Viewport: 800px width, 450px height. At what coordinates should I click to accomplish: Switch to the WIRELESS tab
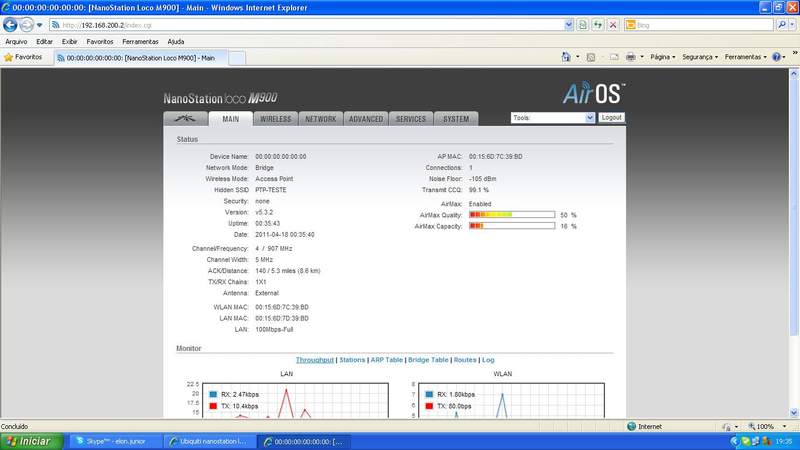[276, 118]
